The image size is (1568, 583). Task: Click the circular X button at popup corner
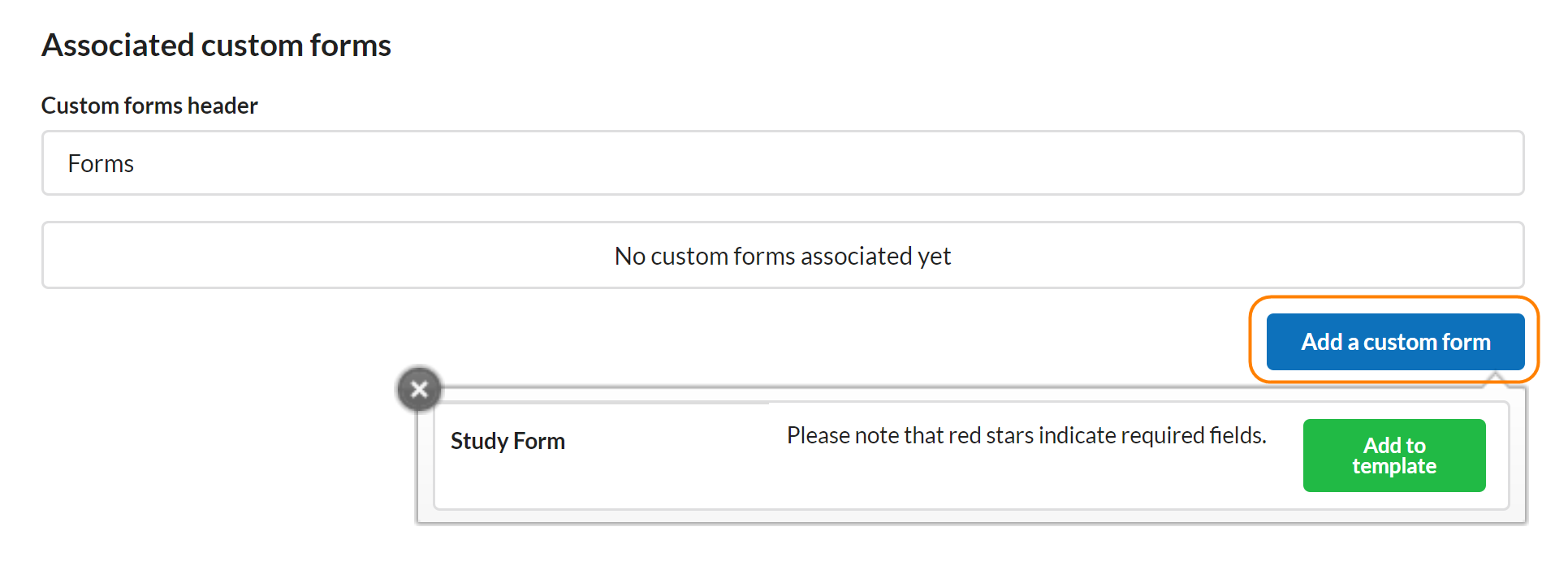(x=419, y=390)
